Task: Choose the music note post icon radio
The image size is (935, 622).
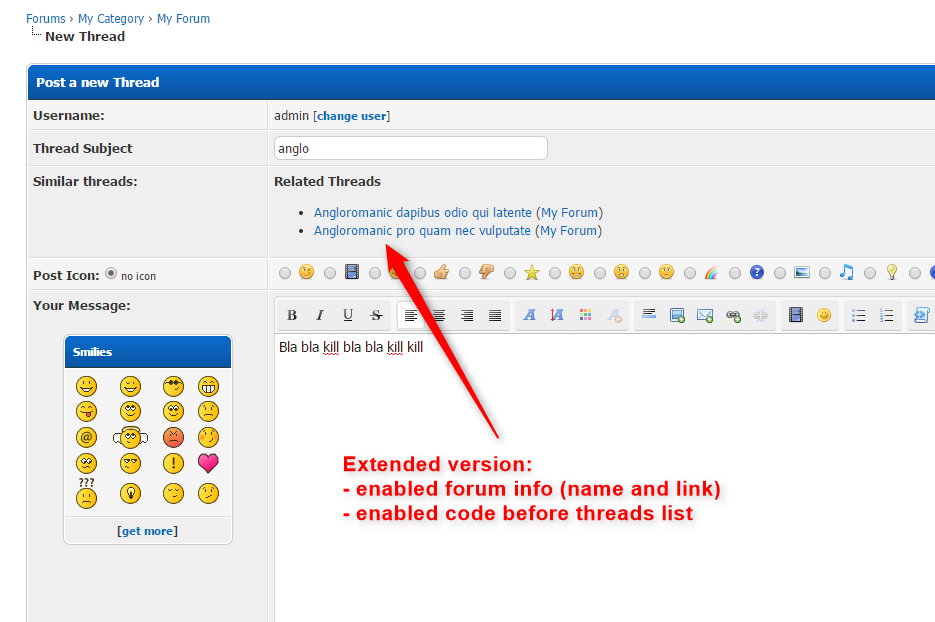Action: click(x=825, y=272)
